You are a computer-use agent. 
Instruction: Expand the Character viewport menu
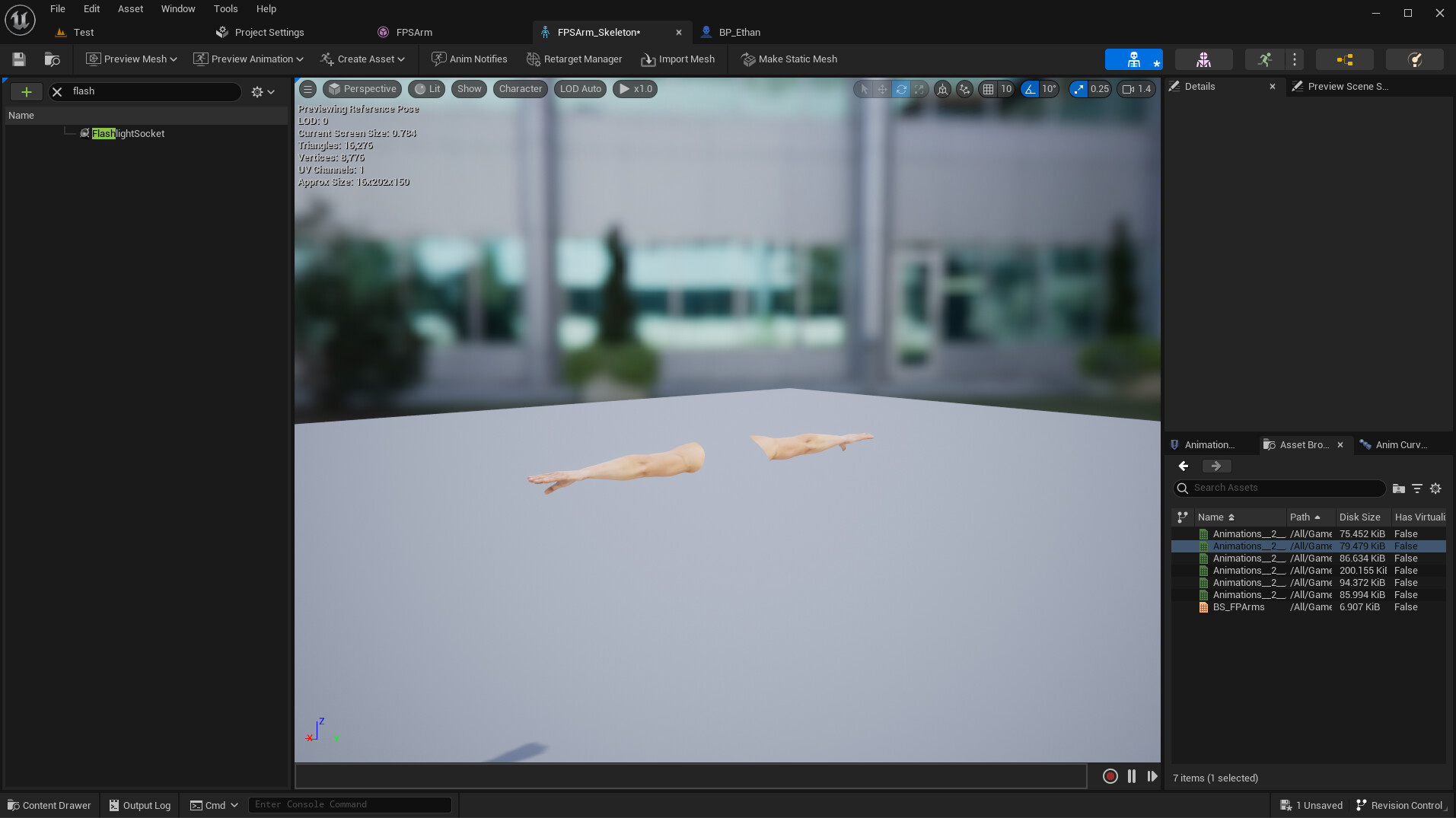click(520, 89)
